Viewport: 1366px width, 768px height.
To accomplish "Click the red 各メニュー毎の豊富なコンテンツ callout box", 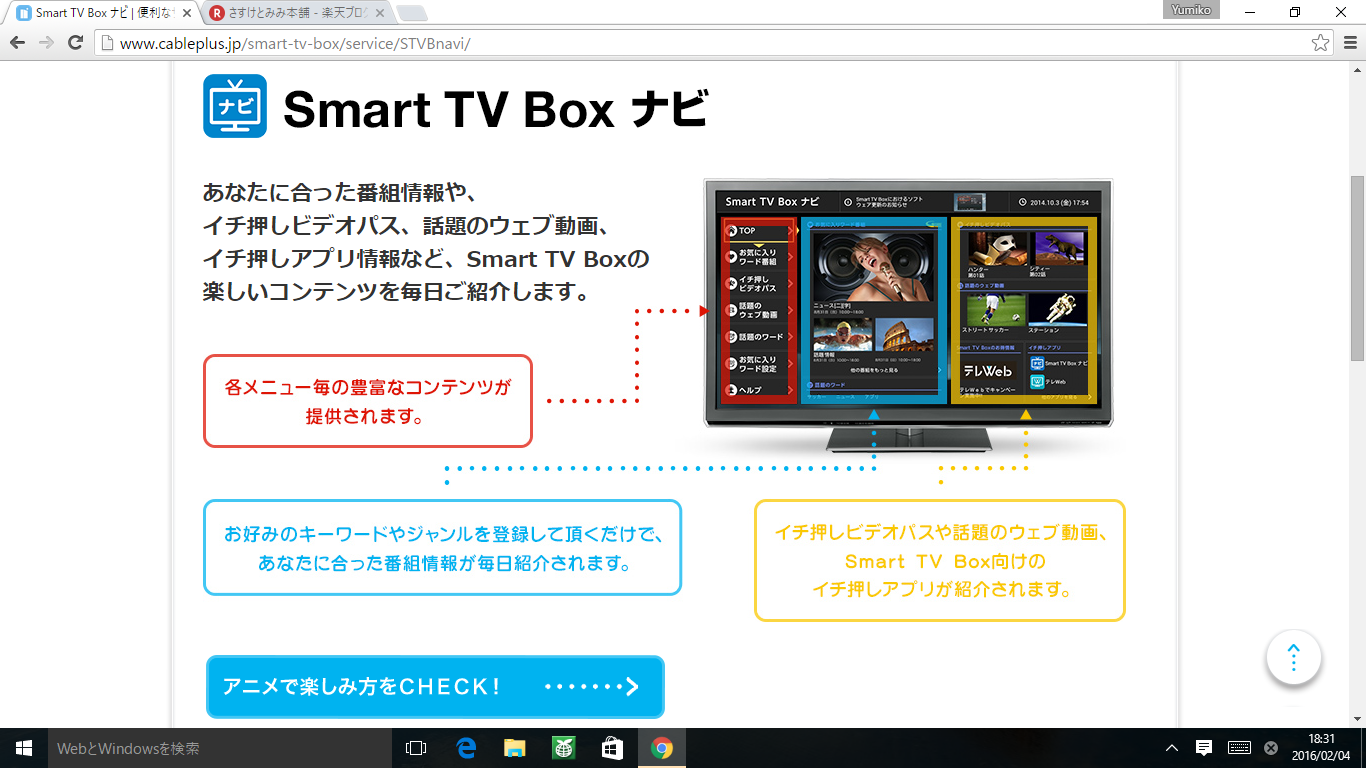I will [x=368, y=401].
